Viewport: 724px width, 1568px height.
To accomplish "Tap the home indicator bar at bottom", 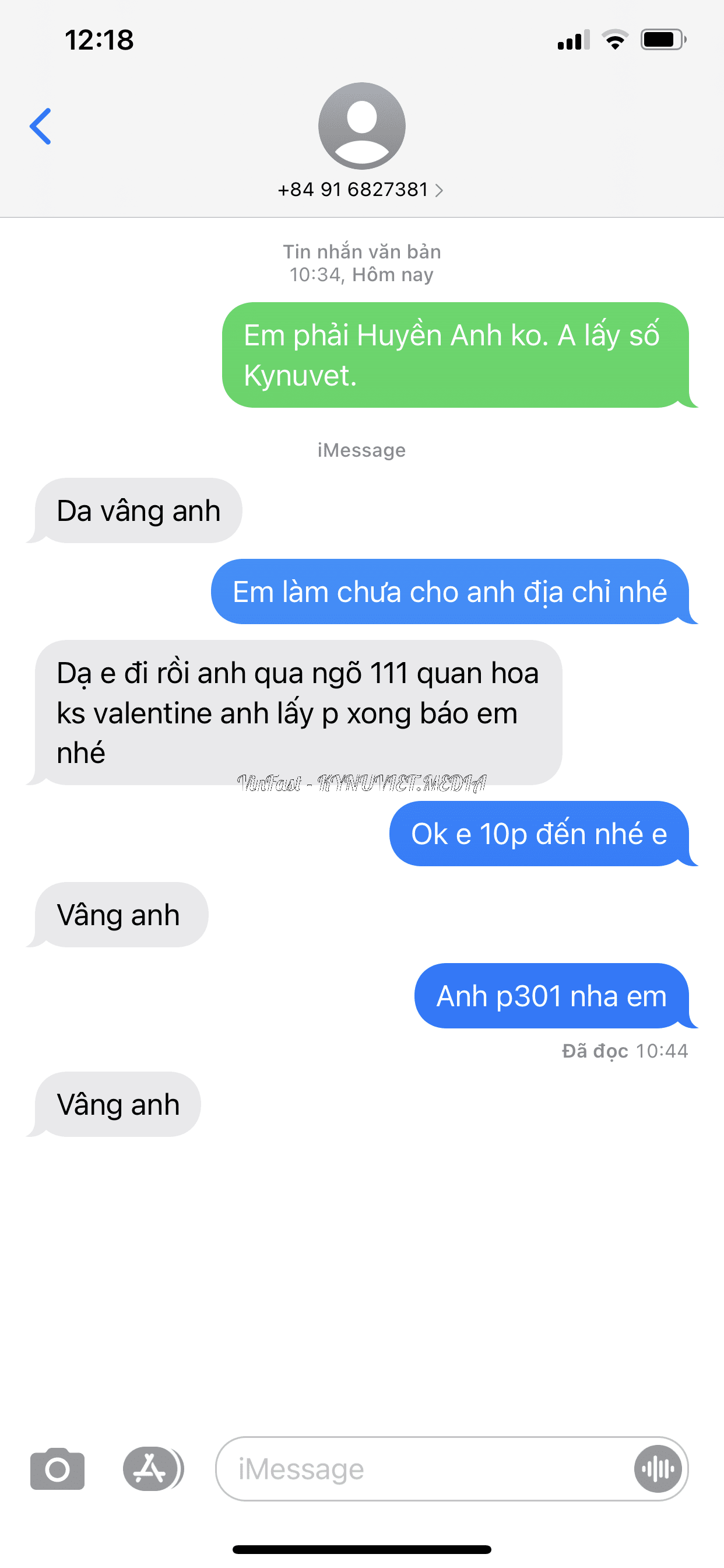I will [362, 1549].
